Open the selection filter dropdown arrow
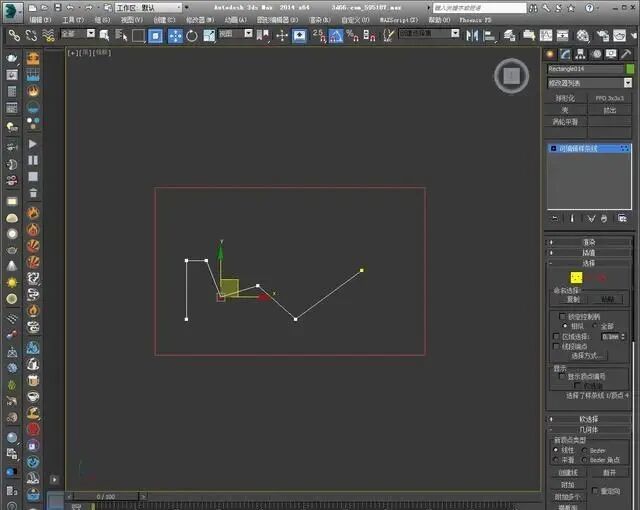Viewport: 640px width, 510px height. point(91,33)
